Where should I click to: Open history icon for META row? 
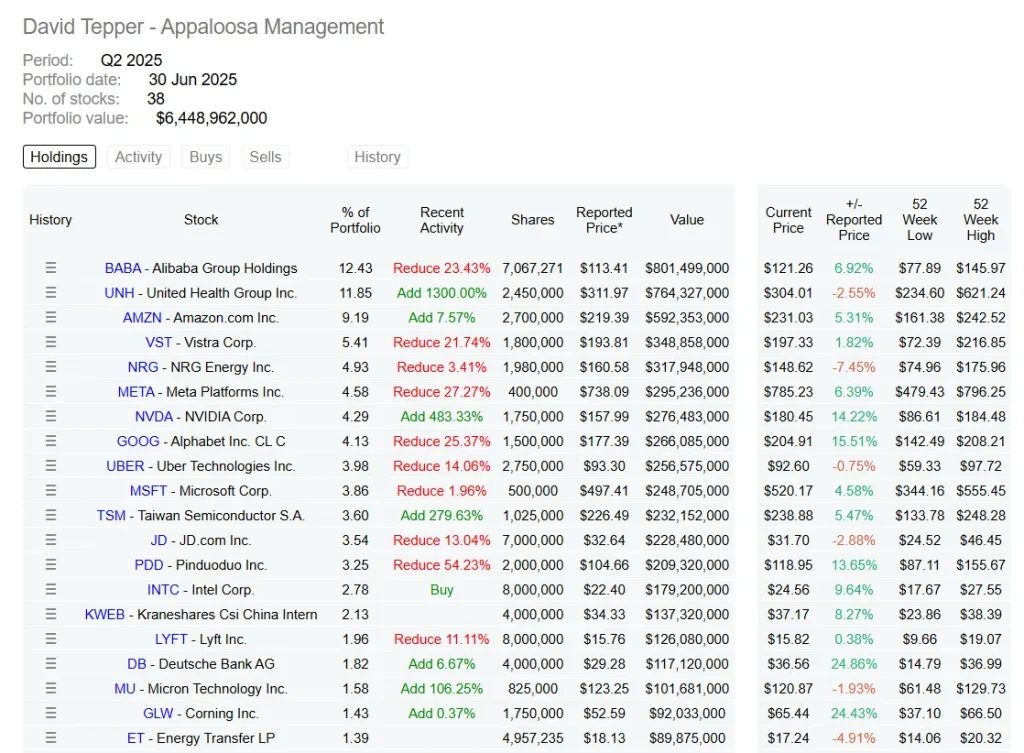tap(51, 392)
